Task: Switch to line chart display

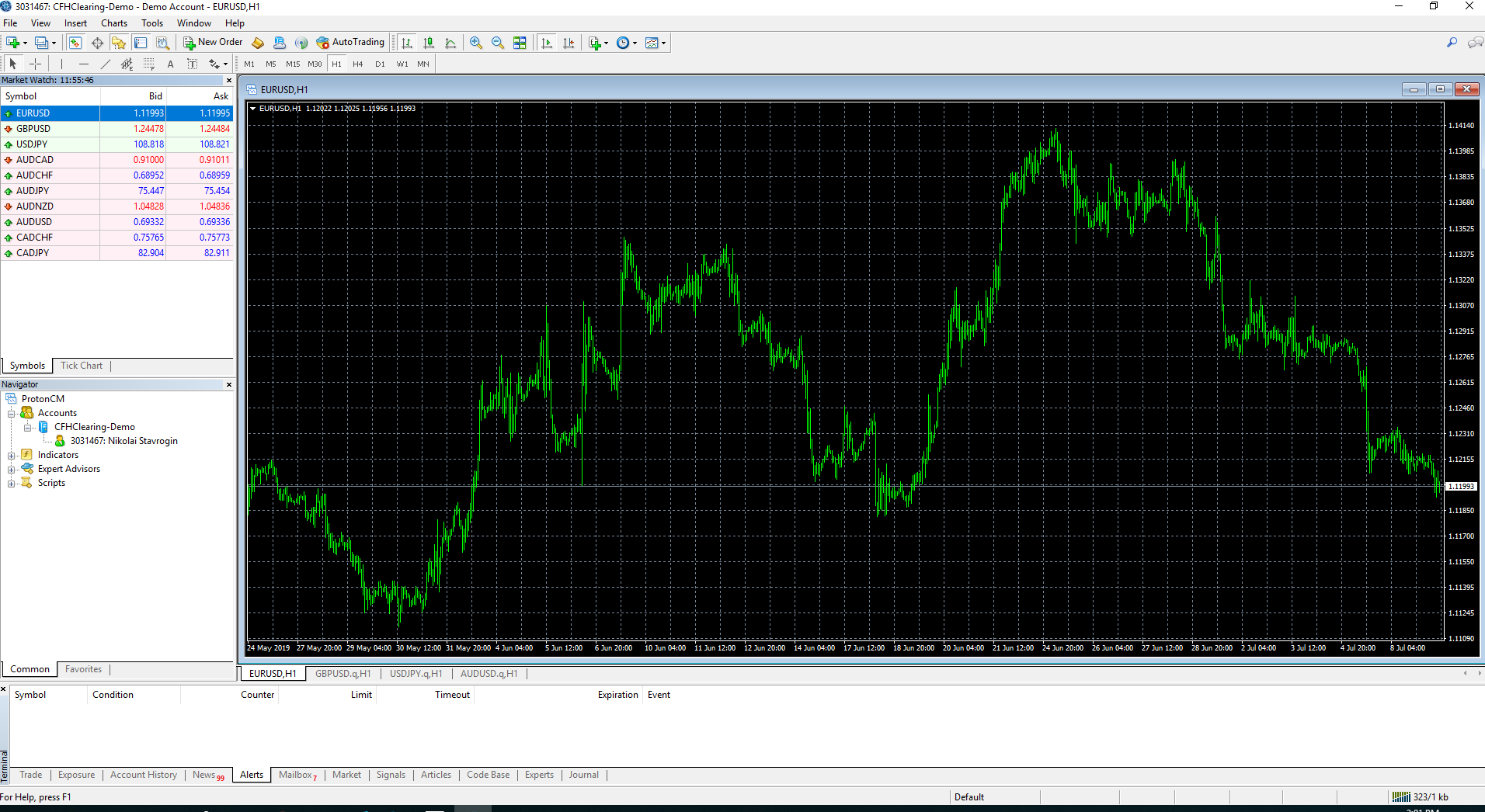Action: click(450, 43)
